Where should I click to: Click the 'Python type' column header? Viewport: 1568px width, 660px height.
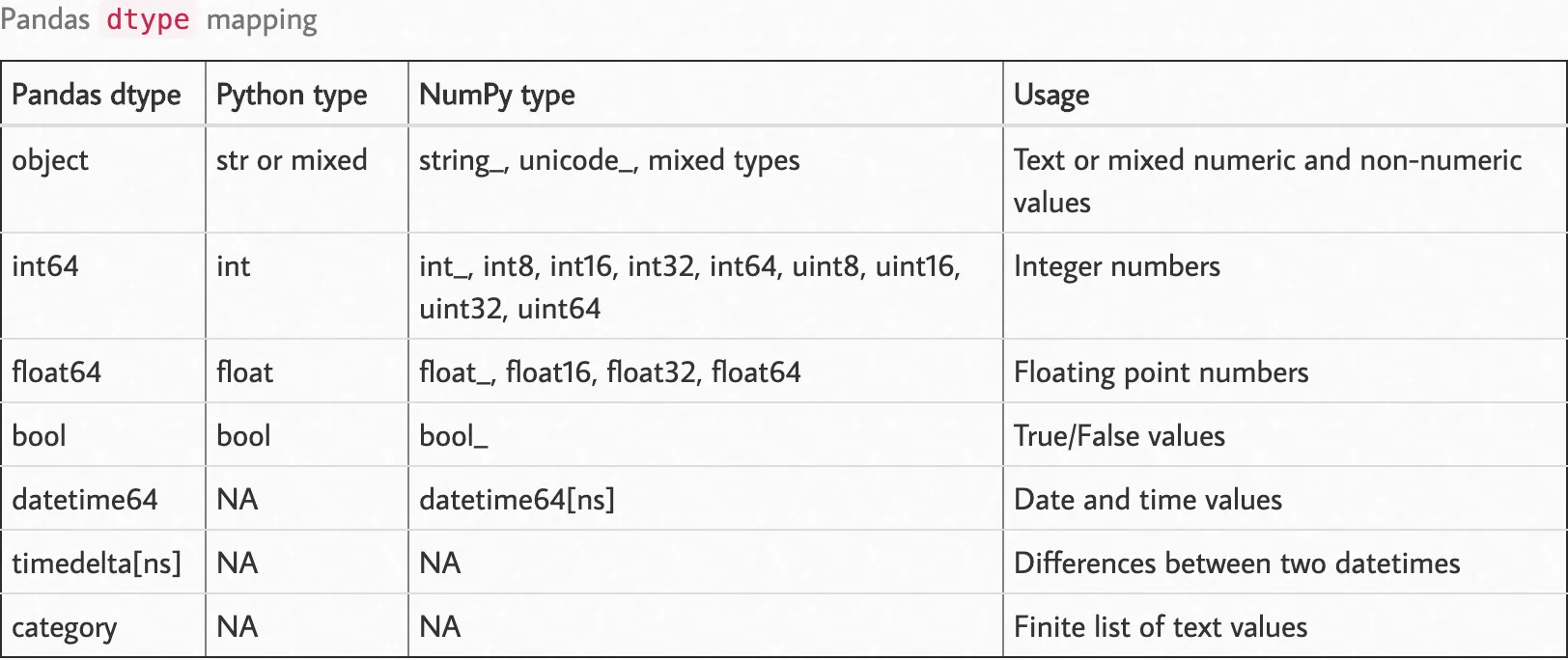[292, 95]
